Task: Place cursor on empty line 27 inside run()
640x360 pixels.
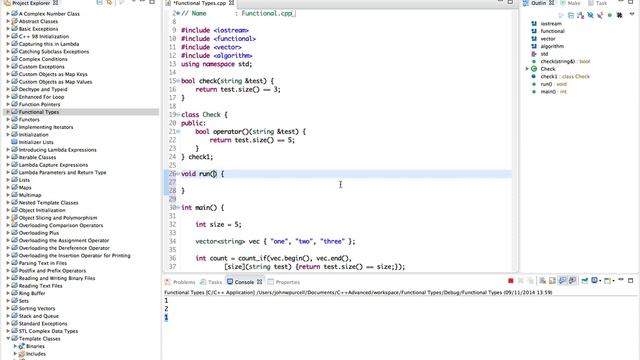Action: (345, 182)
